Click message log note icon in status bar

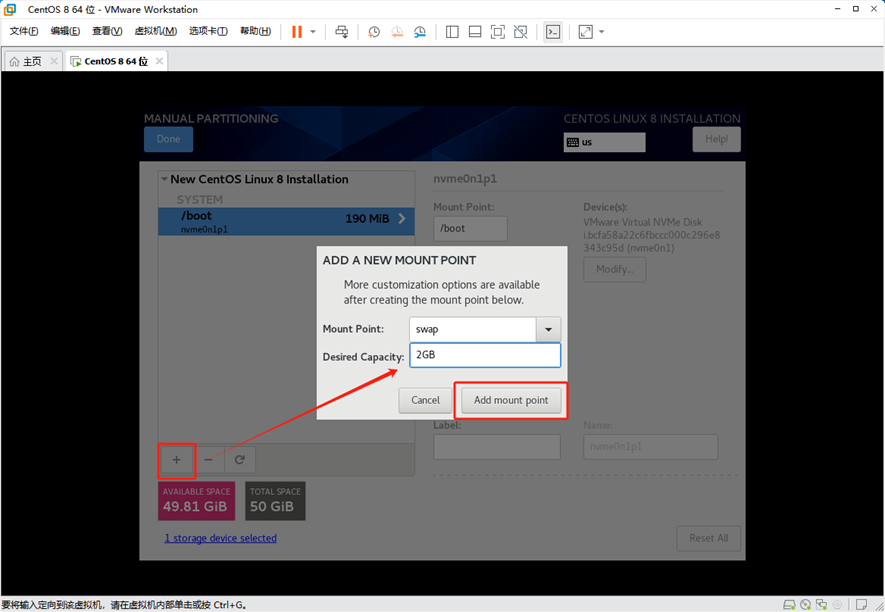pyautogui.click(x=861, y=605)
